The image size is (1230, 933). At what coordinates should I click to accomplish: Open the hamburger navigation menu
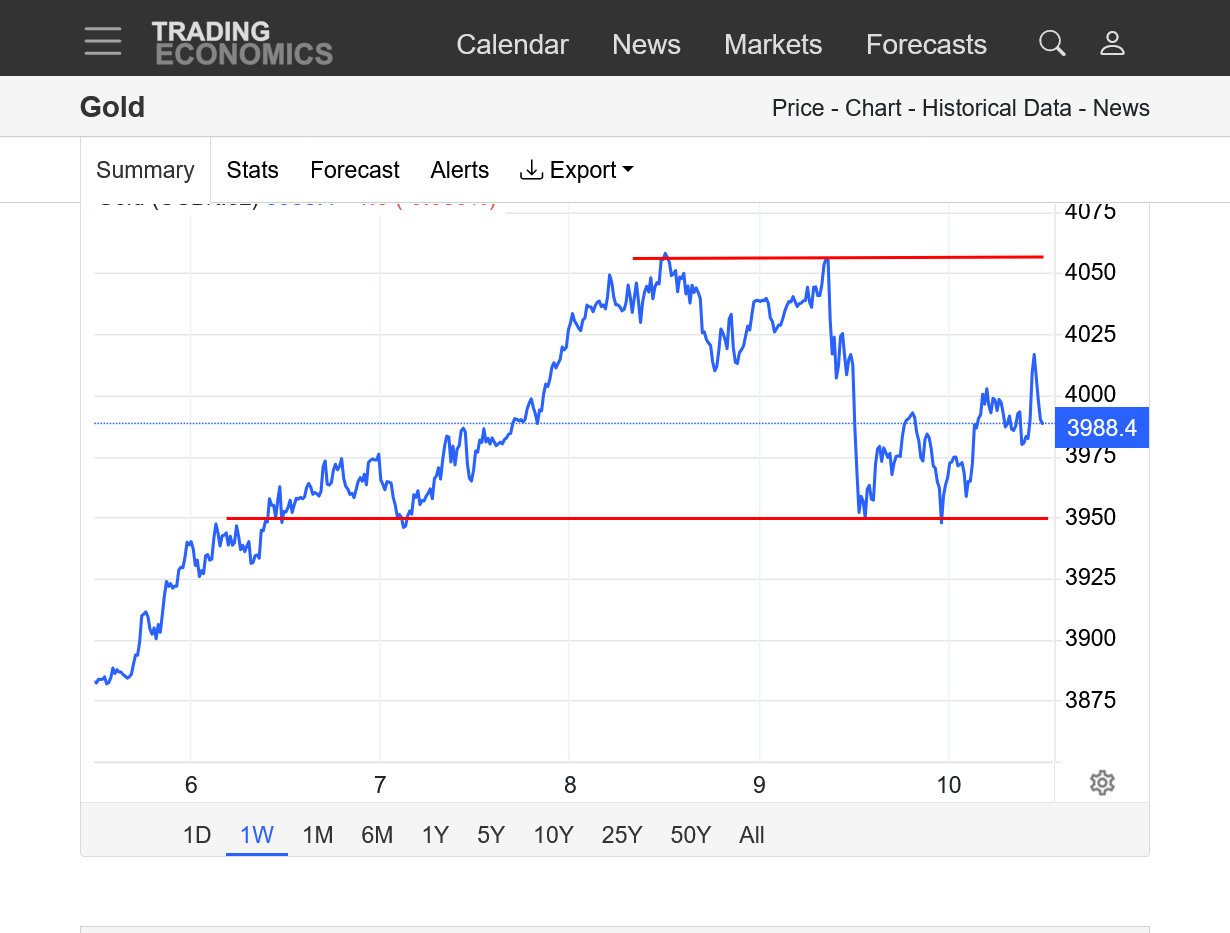103,42
